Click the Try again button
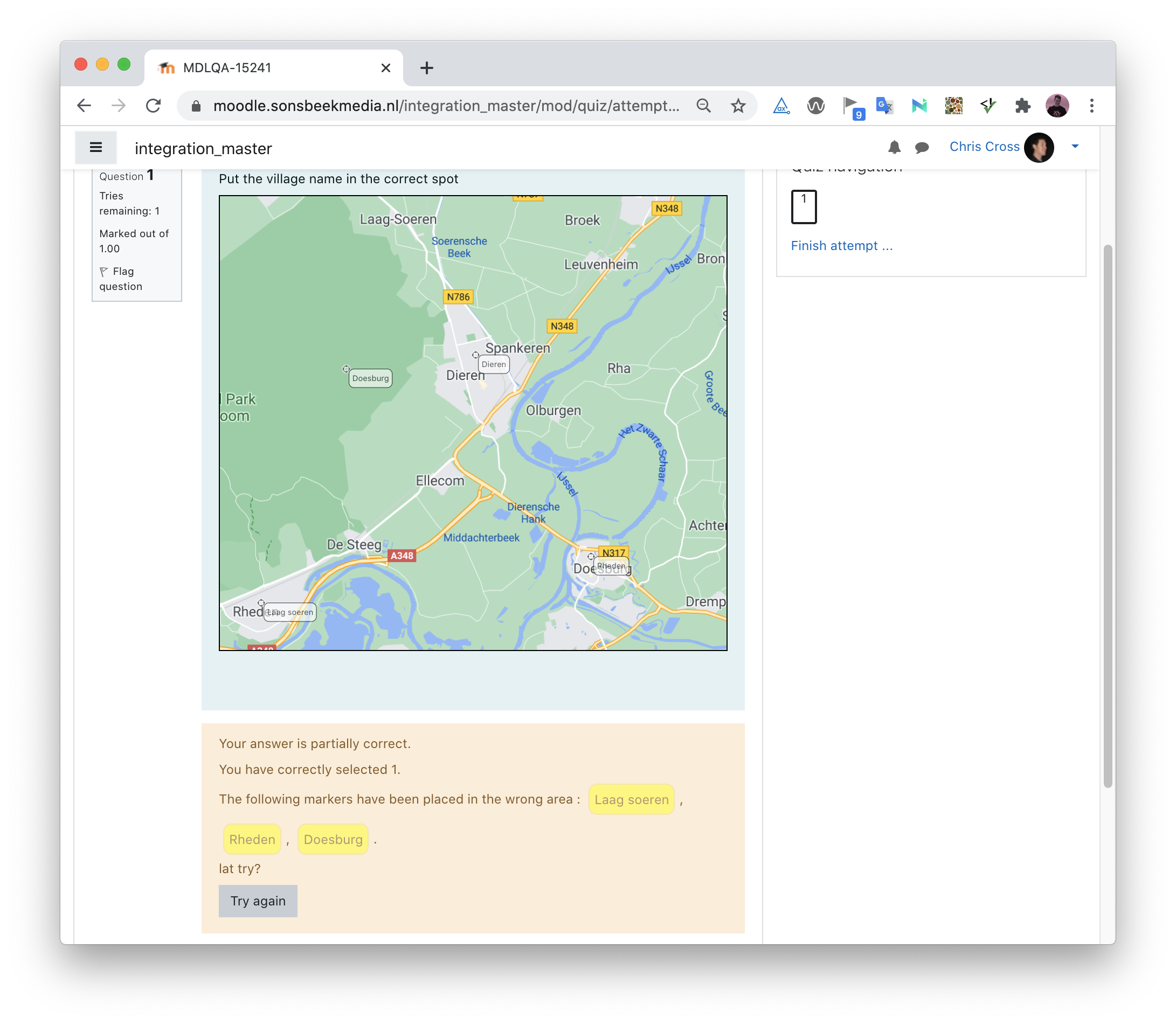 pos(258,901)
